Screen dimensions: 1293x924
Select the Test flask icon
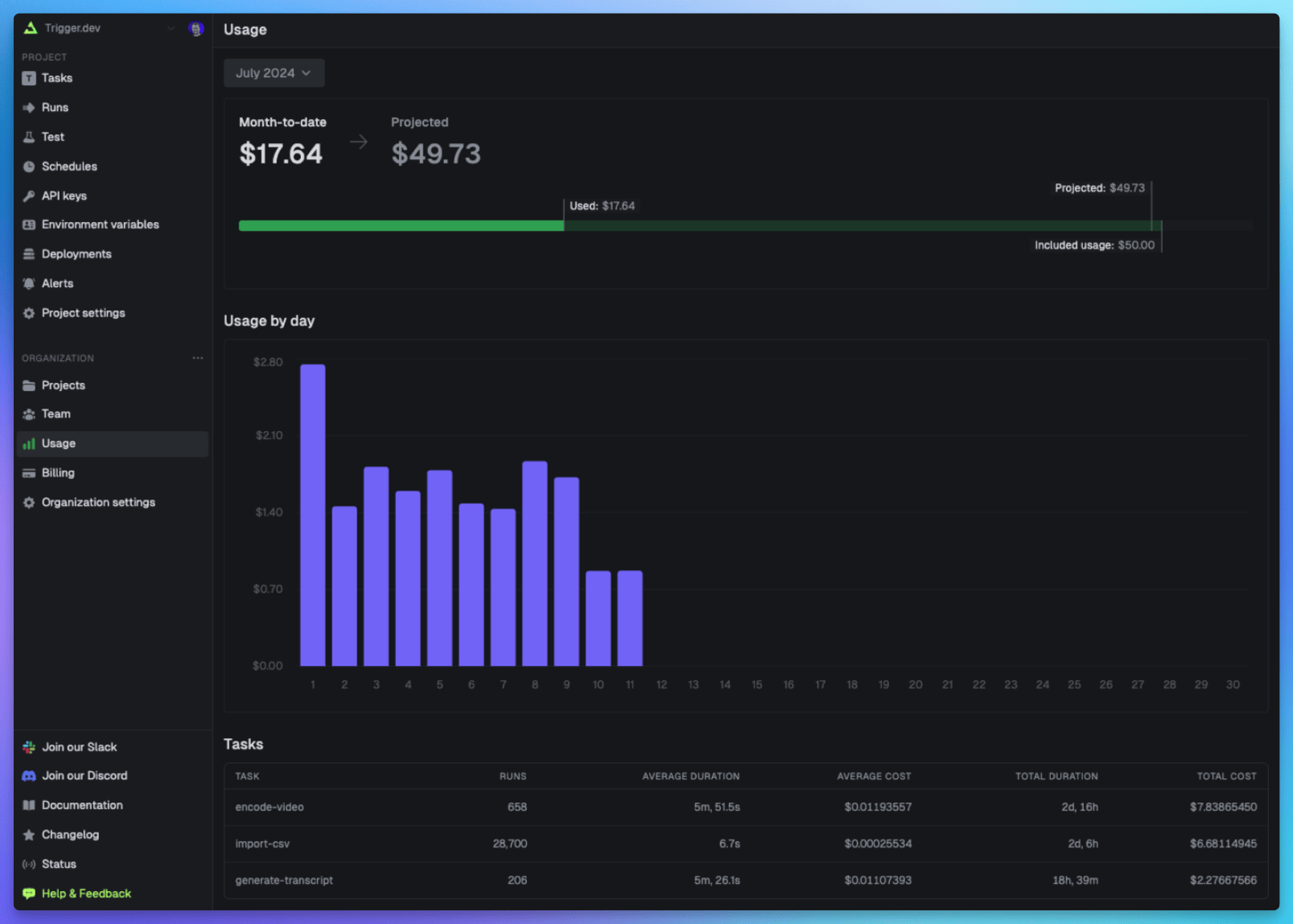28,137
